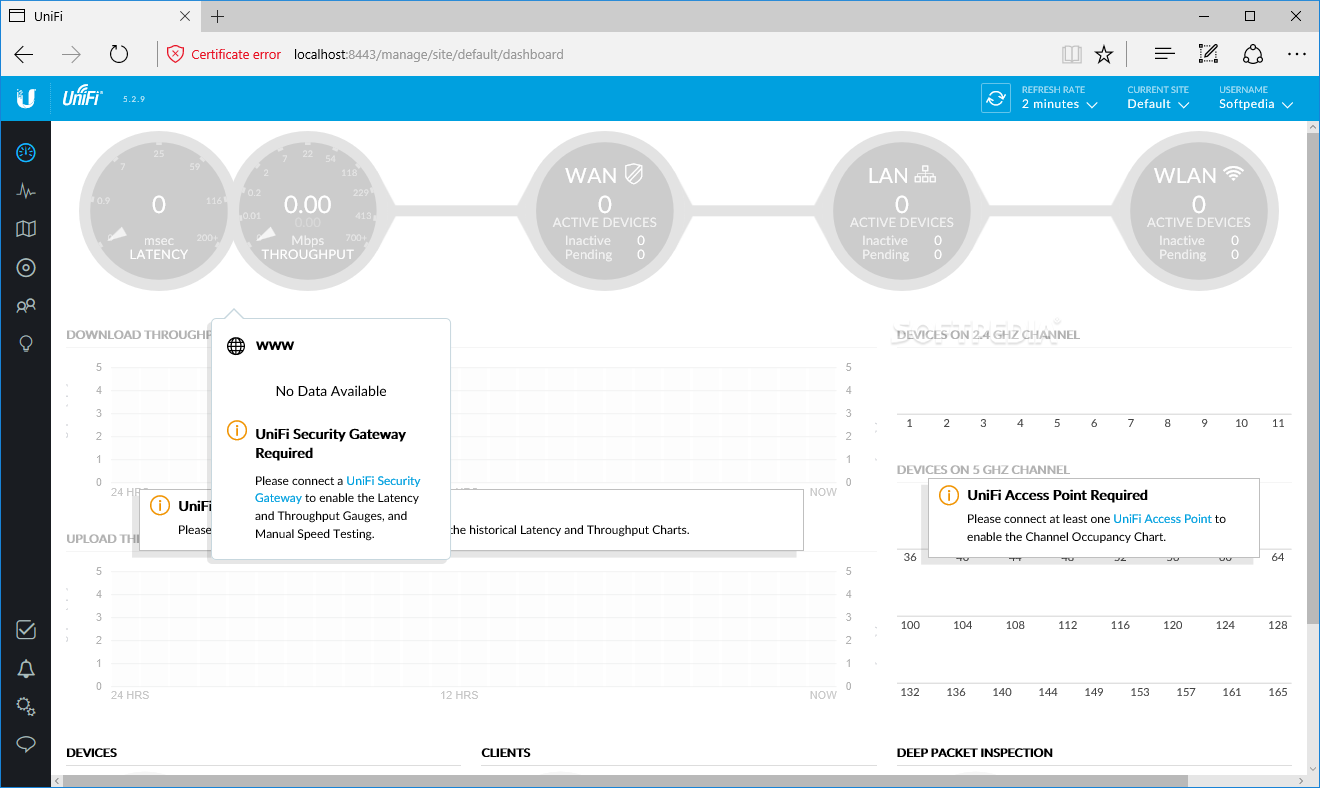The image size is (1320, 788).
Task: Click the WLAN wifi icon
Action: (x=1233, y=174)
